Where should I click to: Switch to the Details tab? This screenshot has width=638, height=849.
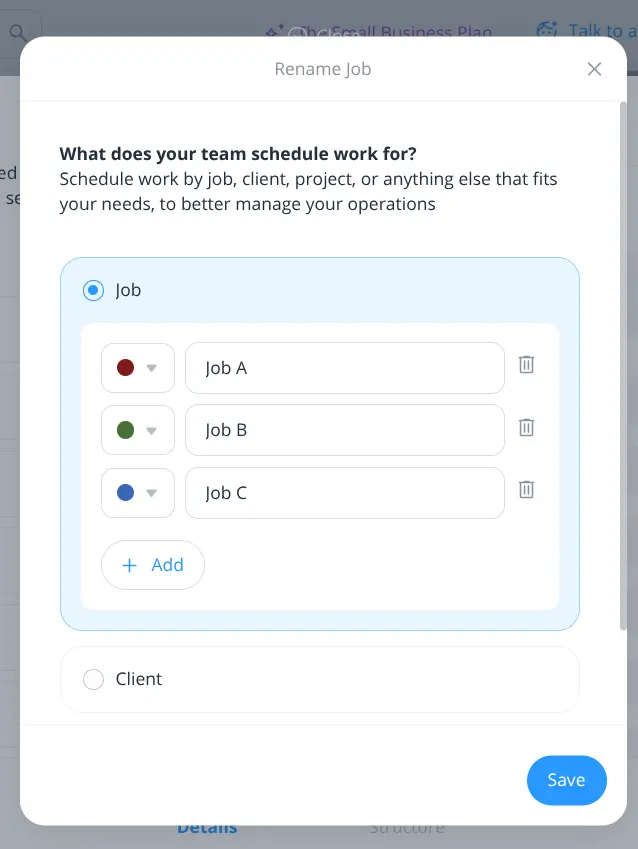(206, 827)
